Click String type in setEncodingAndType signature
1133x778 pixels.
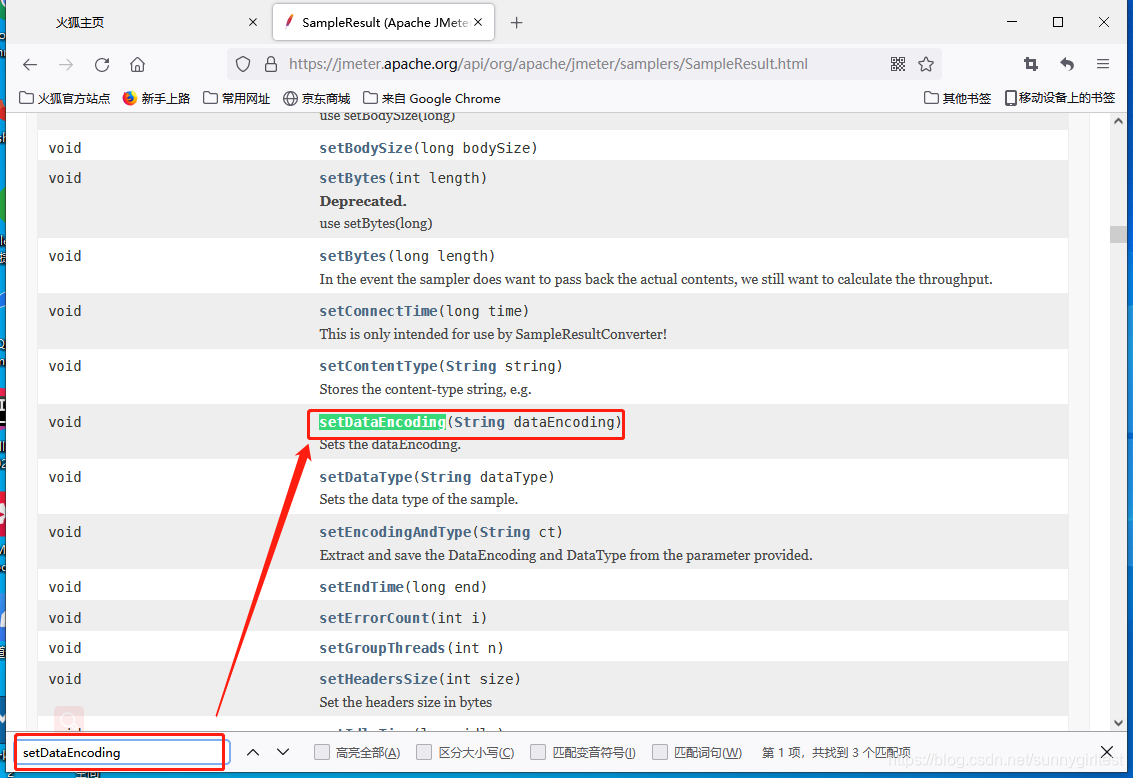tap(505, 532)
